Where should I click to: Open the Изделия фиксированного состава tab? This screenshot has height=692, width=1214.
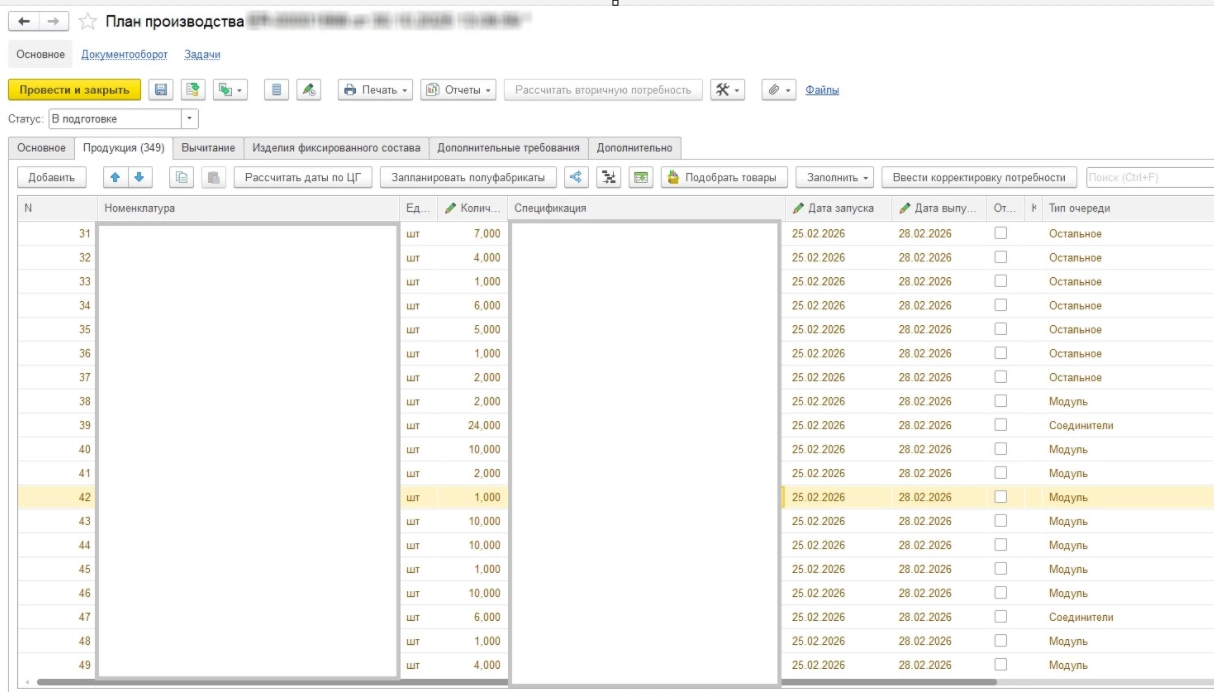(336, 147)
